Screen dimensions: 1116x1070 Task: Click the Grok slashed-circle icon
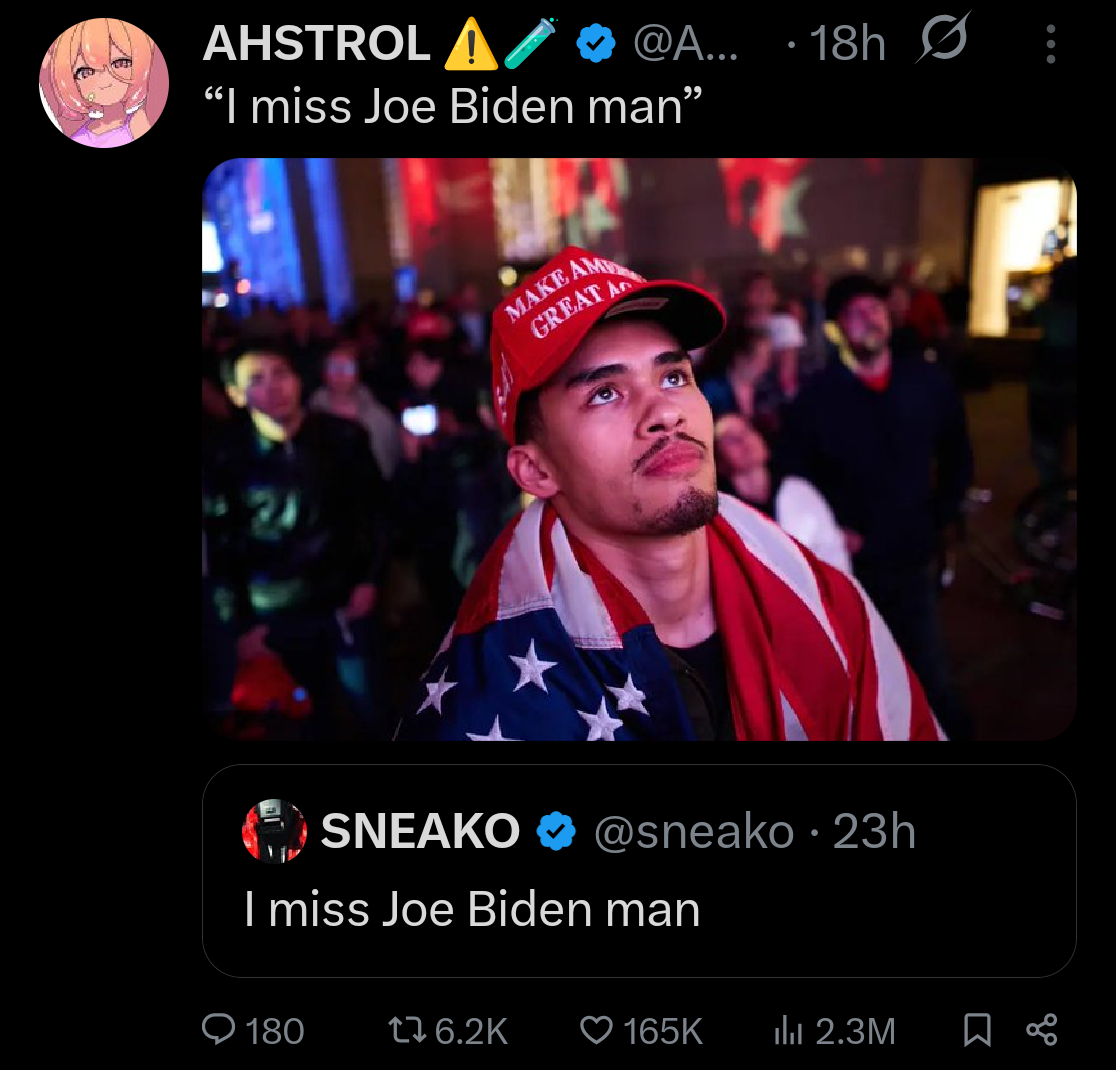click(943, 37)
